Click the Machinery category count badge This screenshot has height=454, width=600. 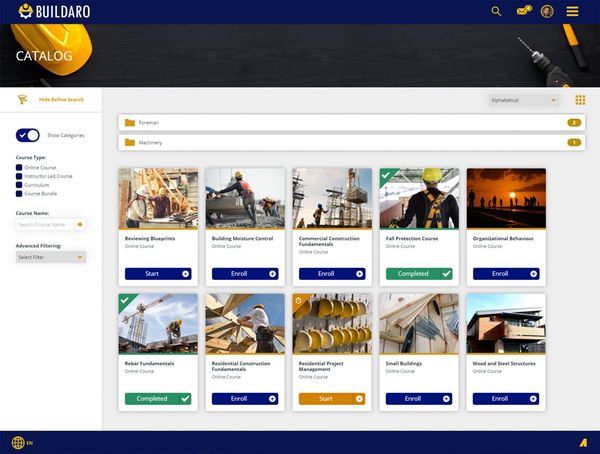574,142
